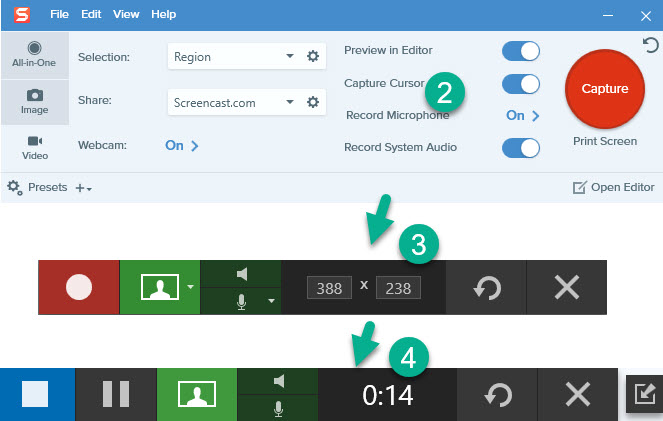
Task: Open Presets gear icon
Action: tap(14, 187)
